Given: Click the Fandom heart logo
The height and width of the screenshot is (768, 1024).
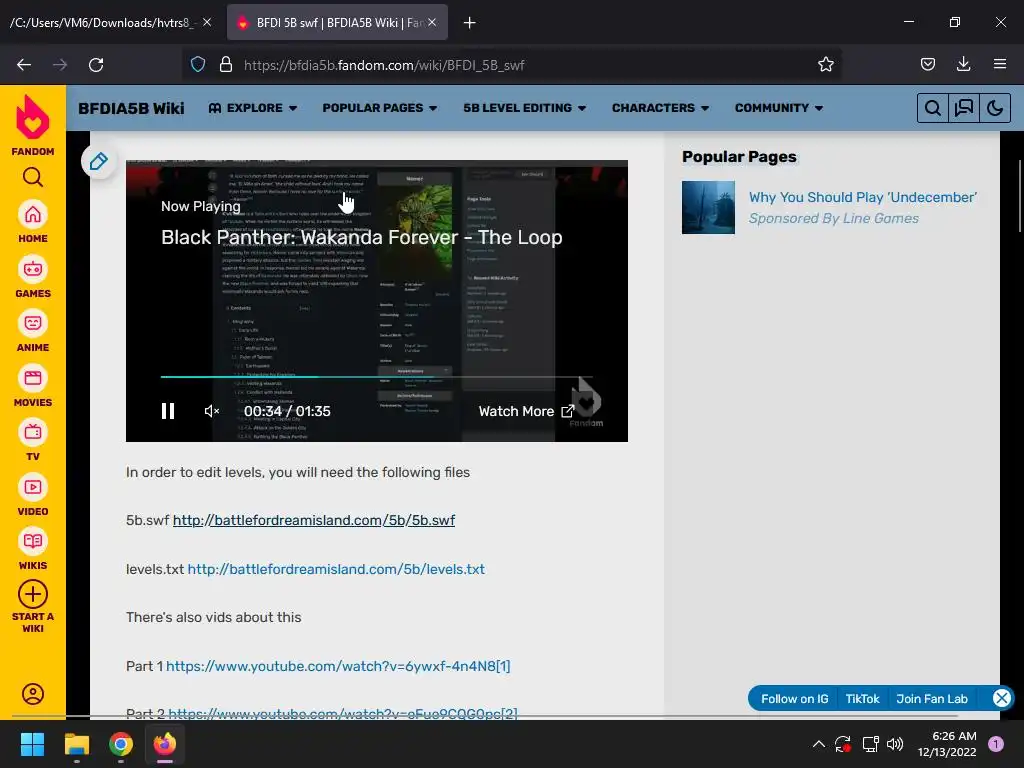Looking at the screenshot, I should pyautogui.click(x=33, y=118).
